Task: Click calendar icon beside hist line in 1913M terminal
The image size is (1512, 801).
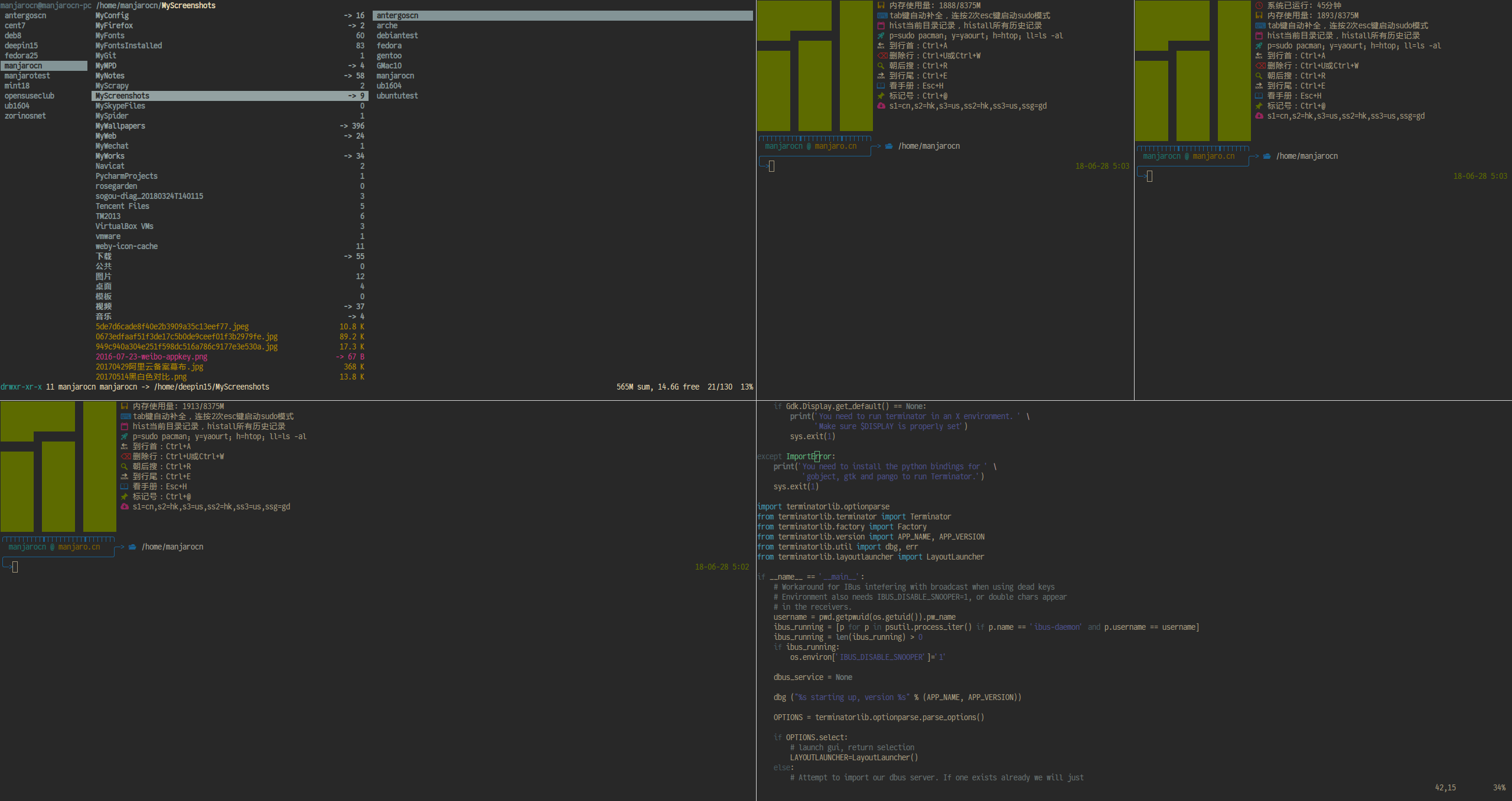Action: click(x=125, y=426)
